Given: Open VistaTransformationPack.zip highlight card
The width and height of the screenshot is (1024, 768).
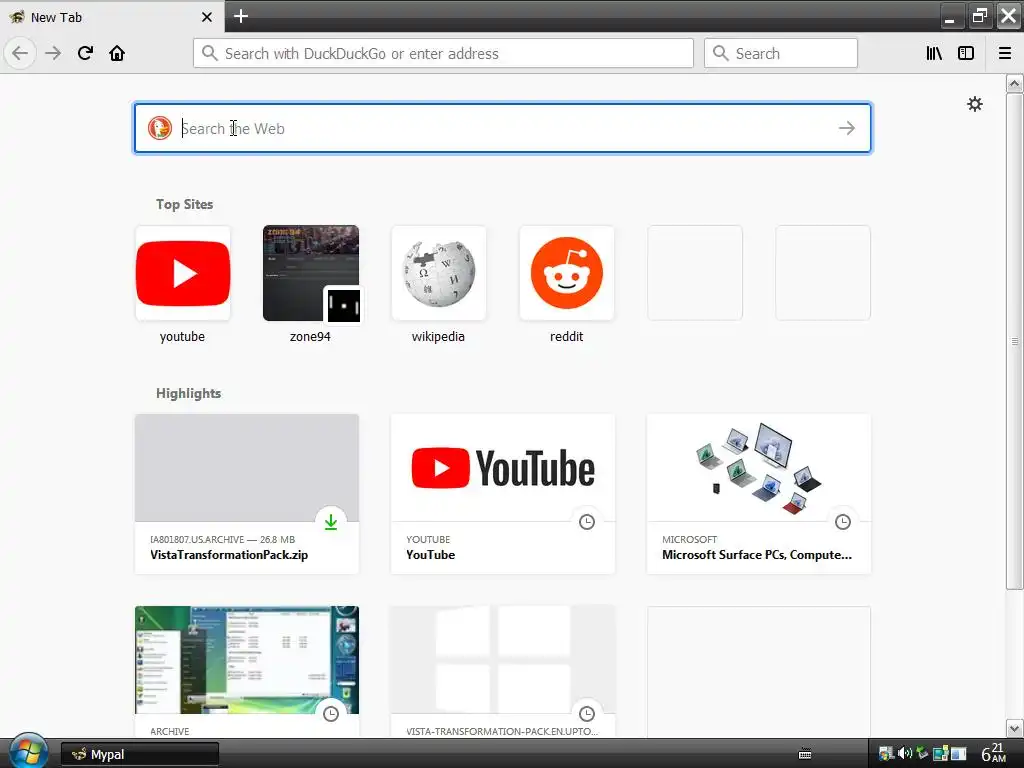Looking at the screenshot, I should [x=247, y=494].
